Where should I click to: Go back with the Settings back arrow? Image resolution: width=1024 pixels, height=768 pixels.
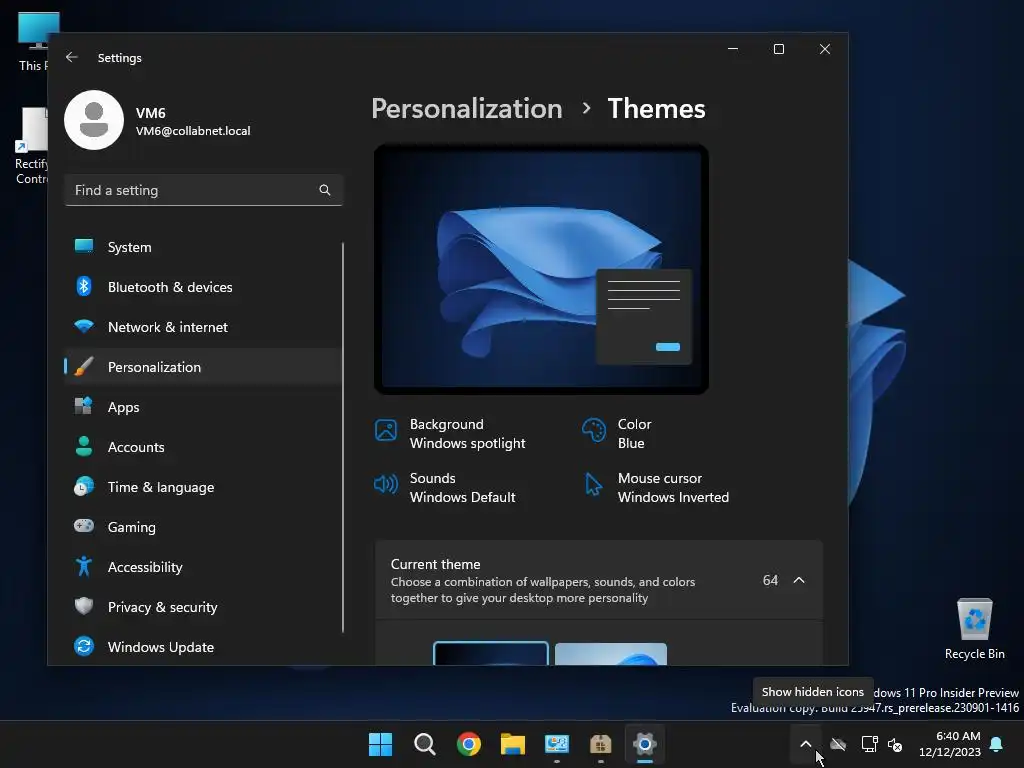(x=72, y=57)
